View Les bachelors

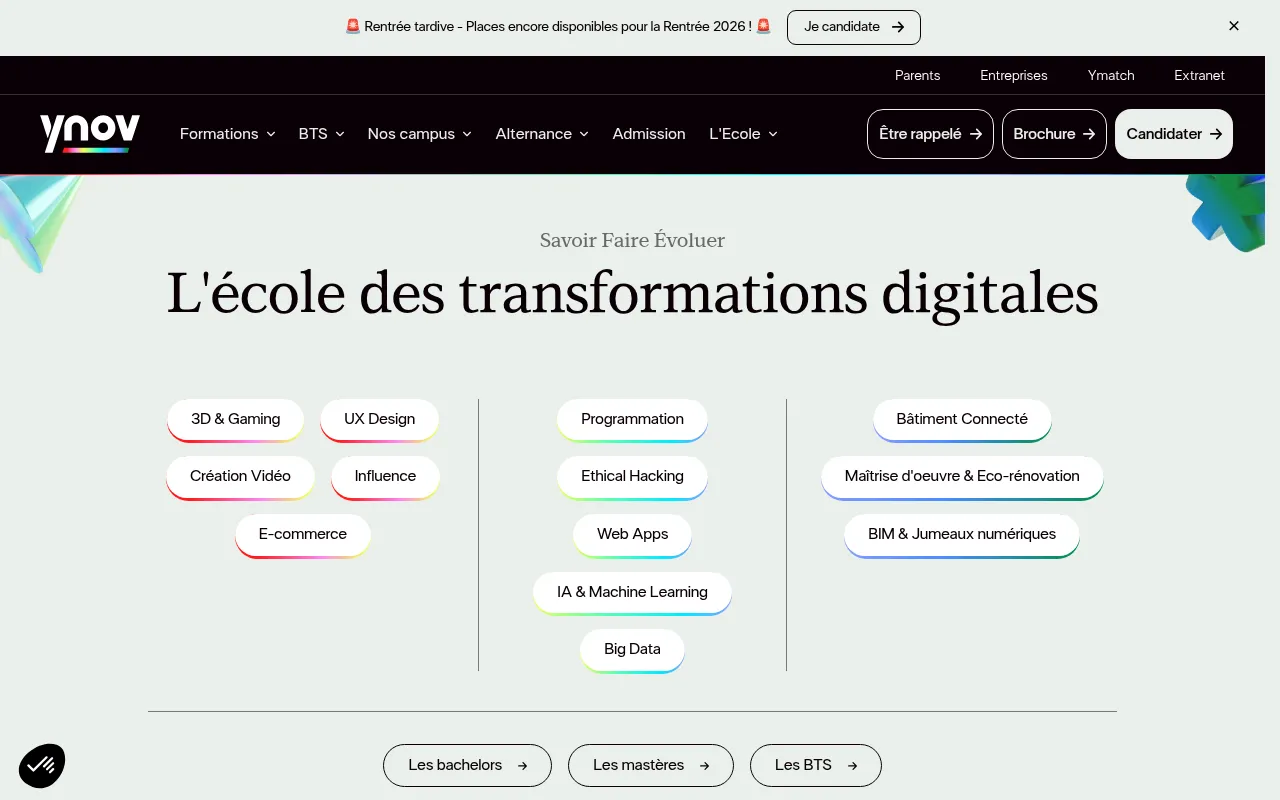pos(467,766)
